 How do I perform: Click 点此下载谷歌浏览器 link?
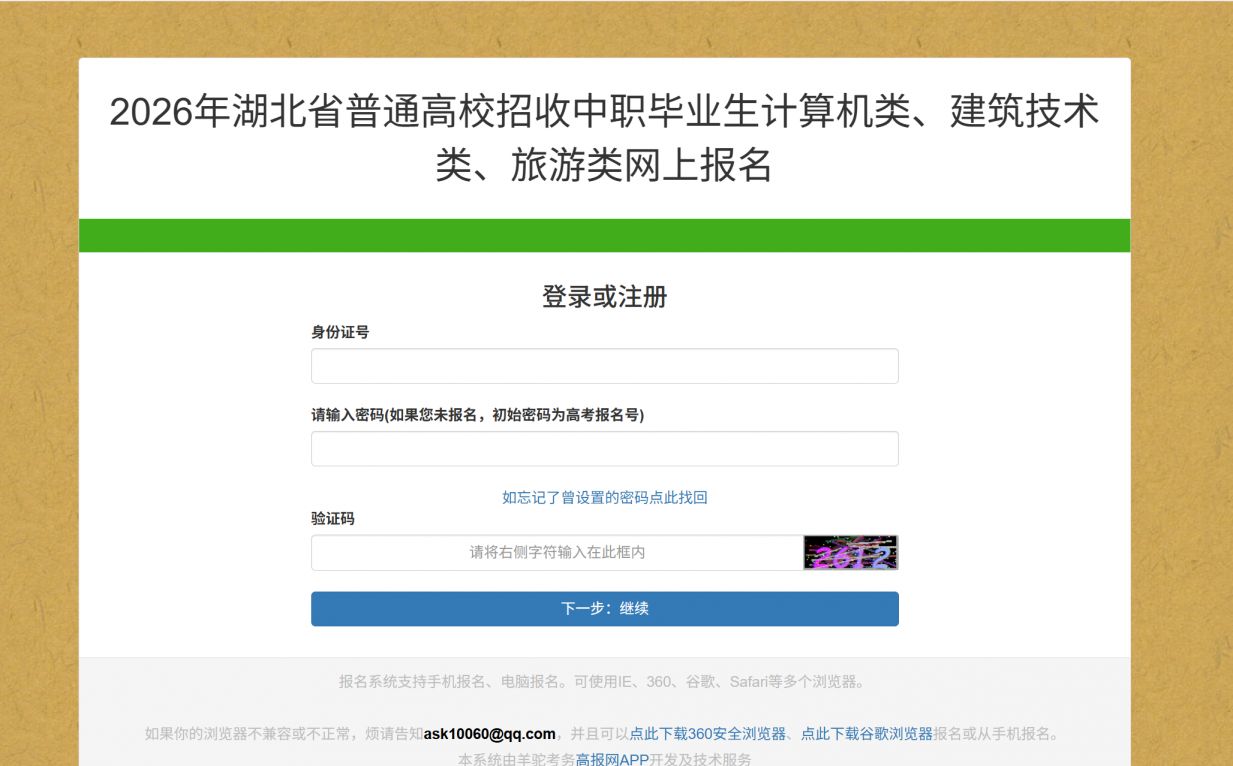pos(867,734)
